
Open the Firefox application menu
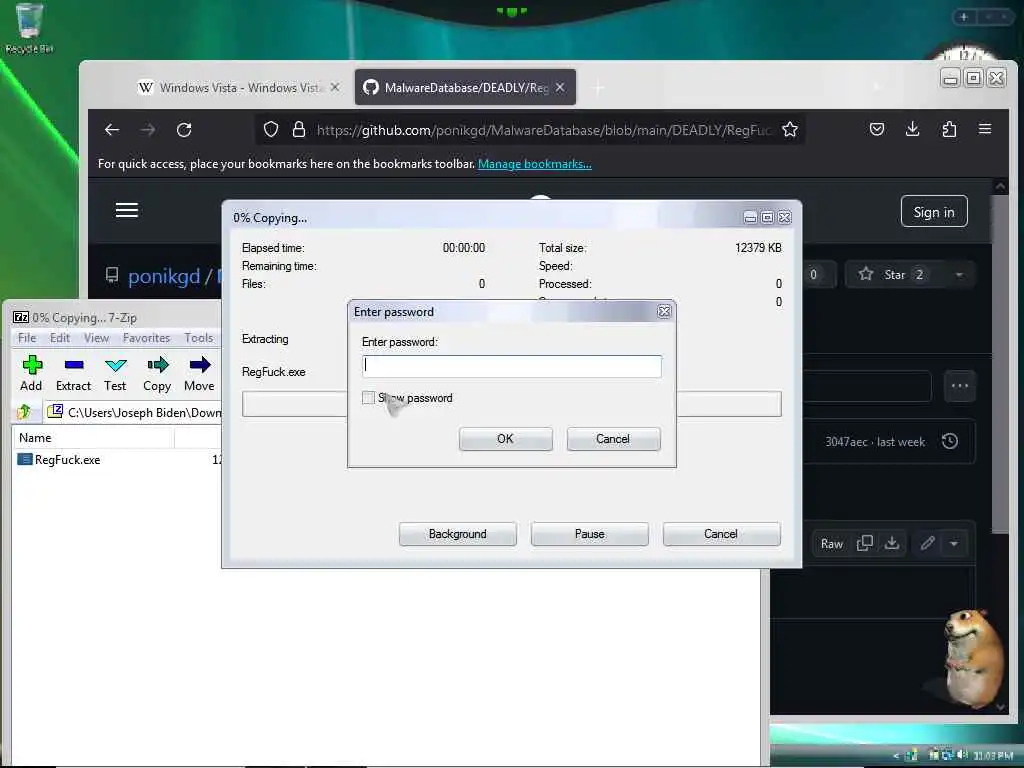click(x=985, y=129)
